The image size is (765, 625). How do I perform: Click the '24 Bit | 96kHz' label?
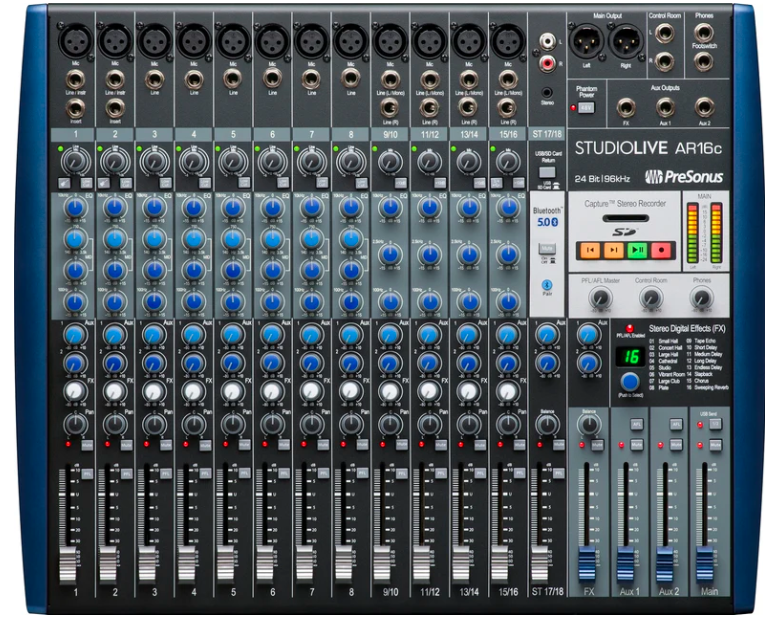pyautogui.click(x=602, y=179)
